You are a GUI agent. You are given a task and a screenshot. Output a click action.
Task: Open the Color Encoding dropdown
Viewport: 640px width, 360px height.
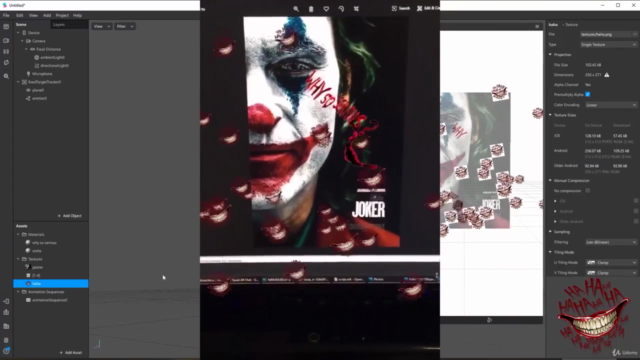[611, 105]
